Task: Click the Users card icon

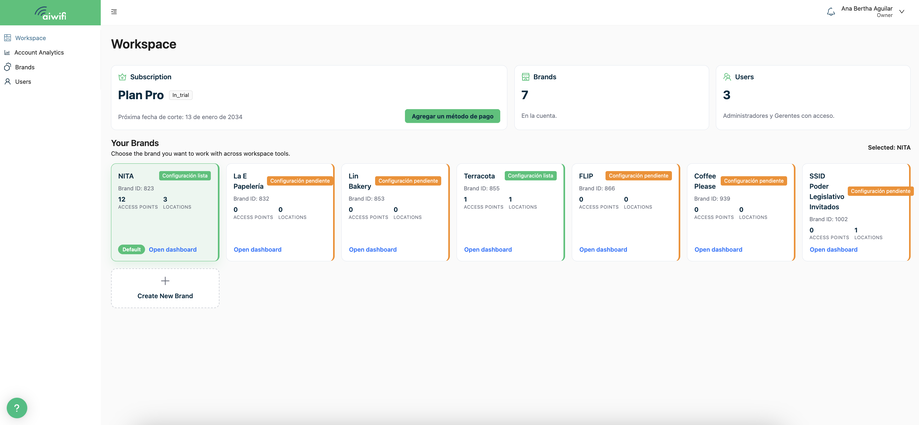Action: click(x=727, y=77)
